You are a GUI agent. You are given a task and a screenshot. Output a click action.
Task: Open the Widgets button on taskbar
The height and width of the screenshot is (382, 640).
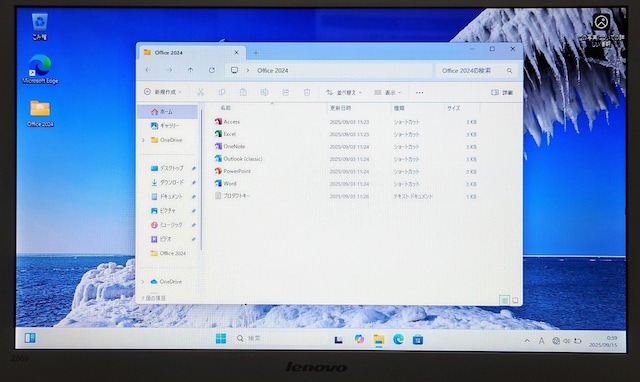coord(30,338)
